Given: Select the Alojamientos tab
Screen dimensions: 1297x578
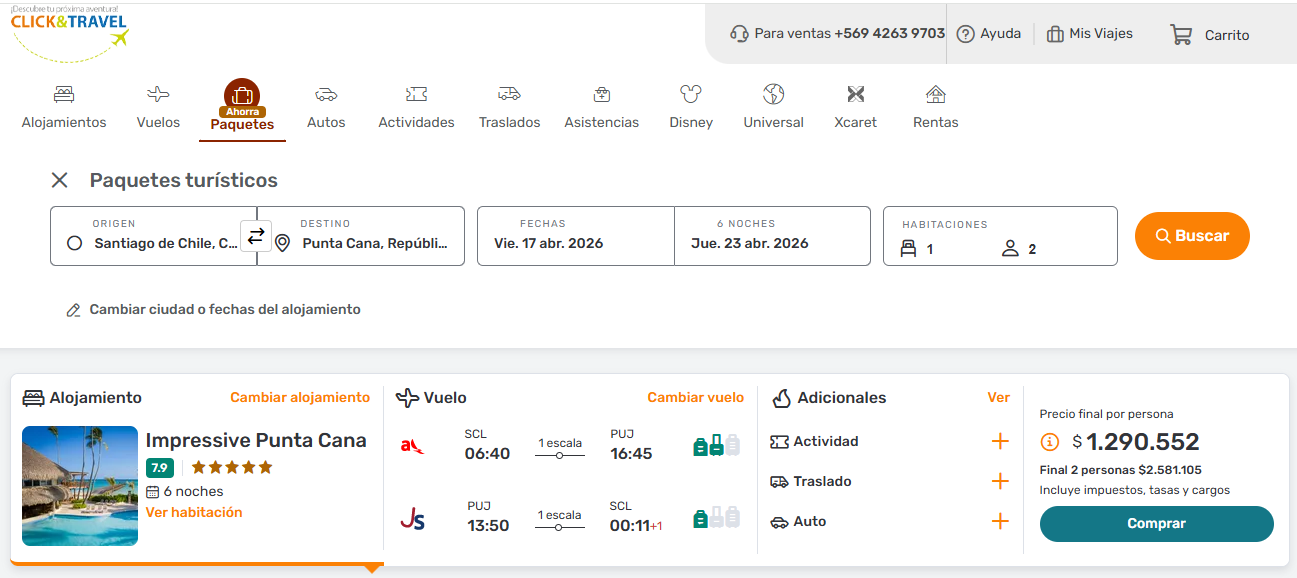Looking at the screenshot, I should click(x=64, y=107).
